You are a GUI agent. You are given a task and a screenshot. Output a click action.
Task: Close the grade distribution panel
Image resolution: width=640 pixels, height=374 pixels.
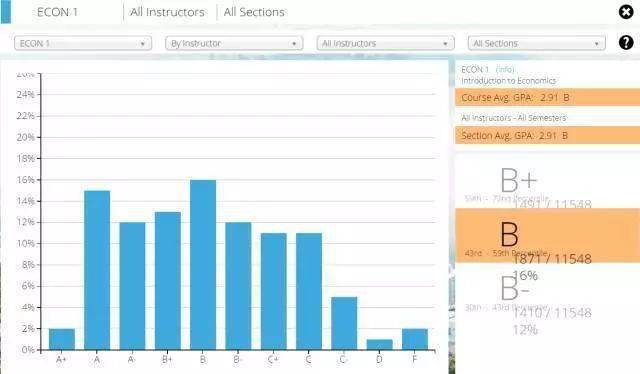point(626,12)
